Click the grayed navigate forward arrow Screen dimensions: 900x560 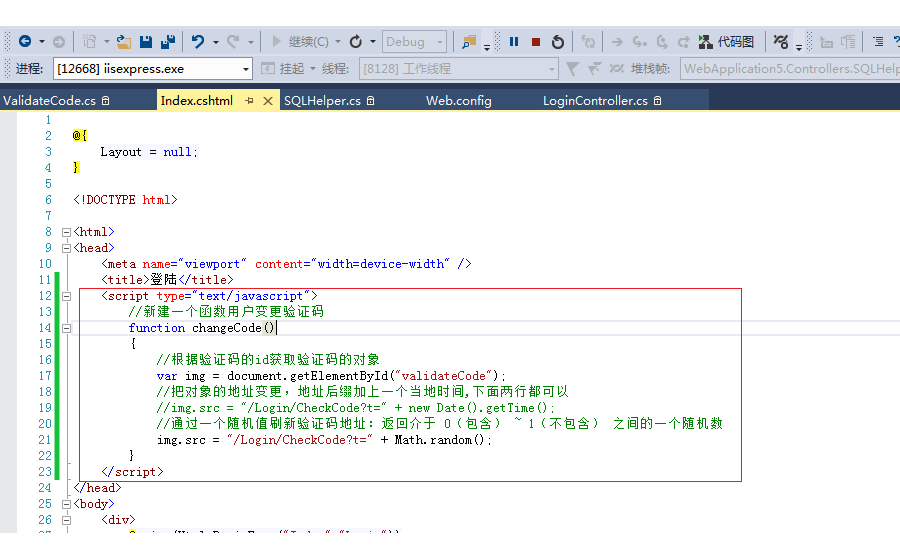[59, 41]
